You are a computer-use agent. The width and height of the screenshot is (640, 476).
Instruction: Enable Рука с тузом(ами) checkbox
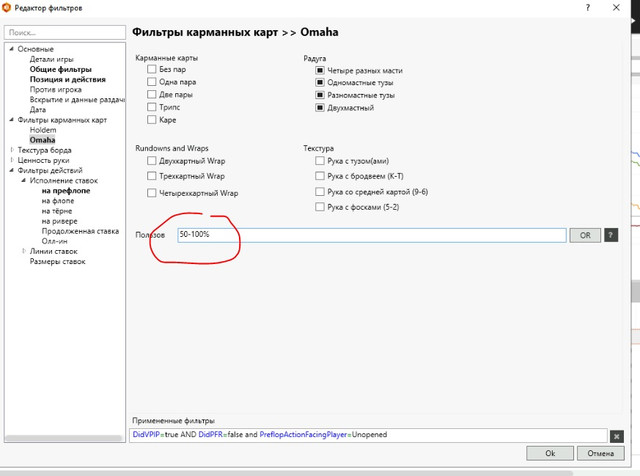320,161
